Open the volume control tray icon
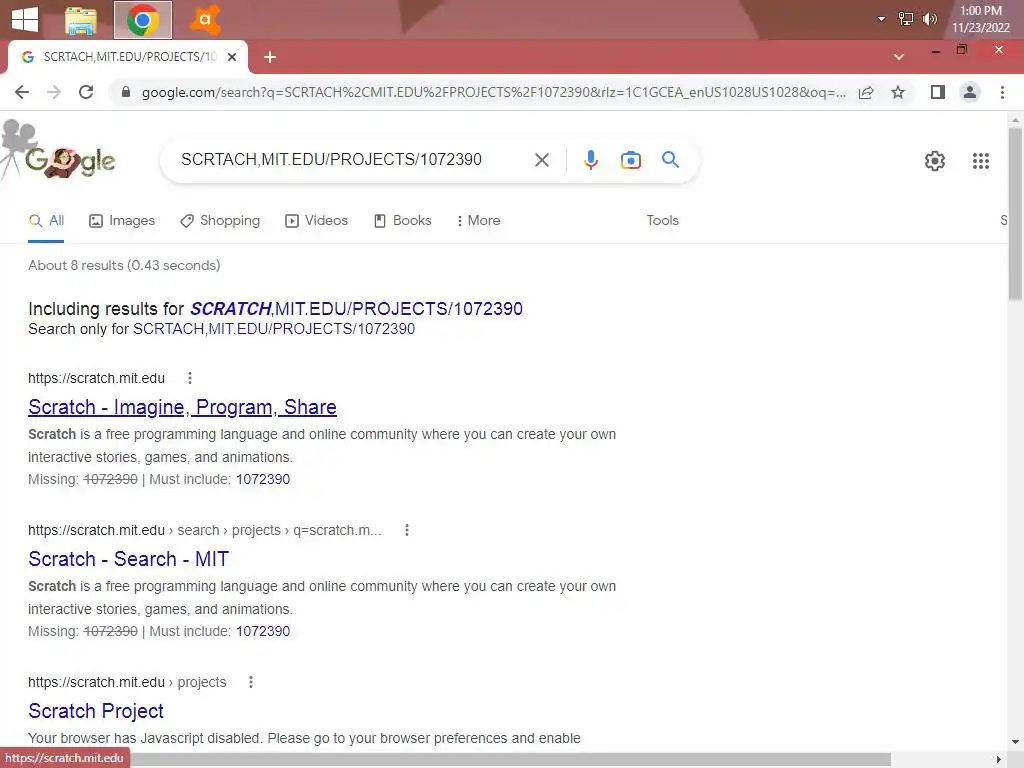Image resolution: width=1024 pixels, height=768 pixels. pyautogui.click(x=929, y=19)
